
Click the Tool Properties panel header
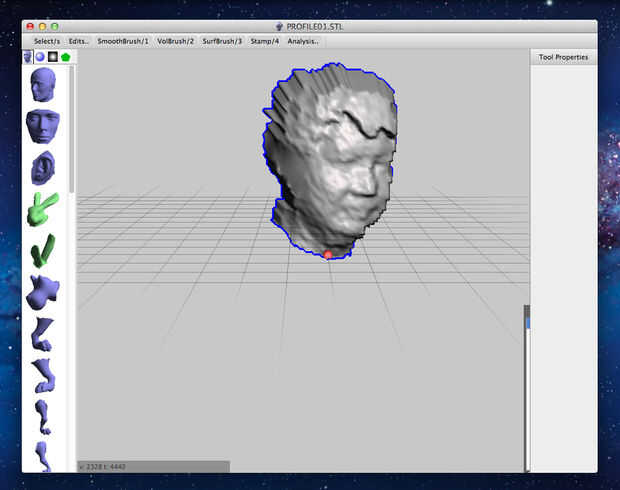[563, 57]
